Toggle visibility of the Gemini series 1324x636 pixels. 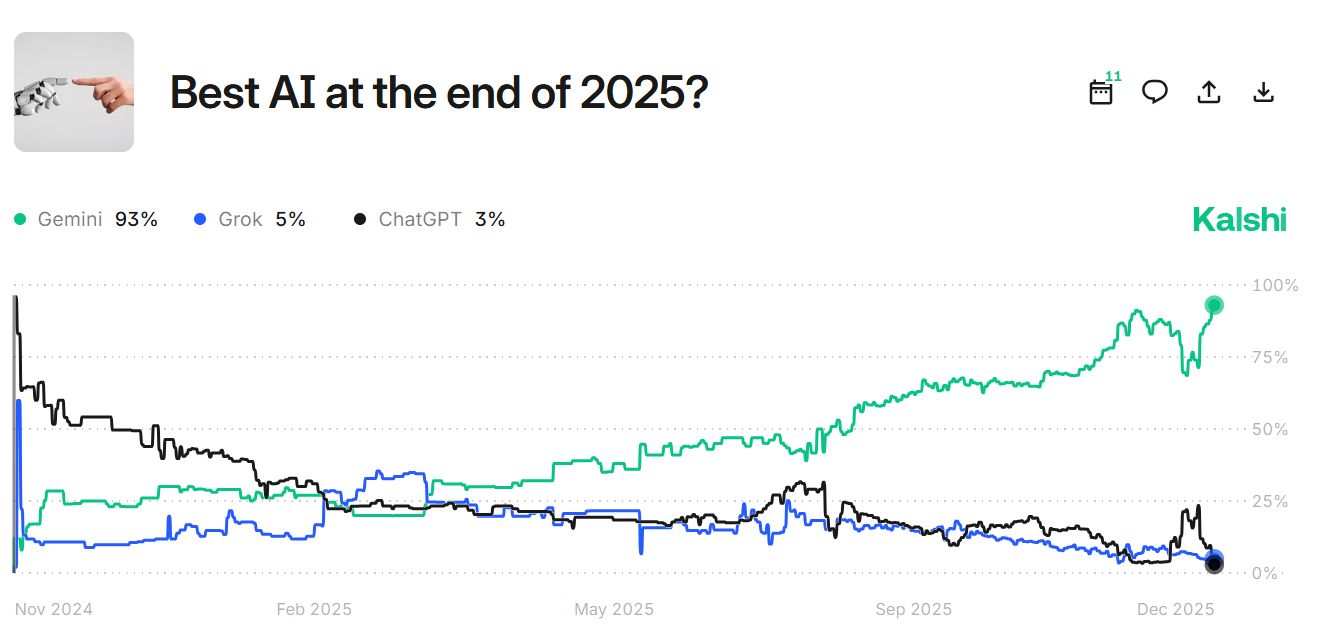(70, 219)
